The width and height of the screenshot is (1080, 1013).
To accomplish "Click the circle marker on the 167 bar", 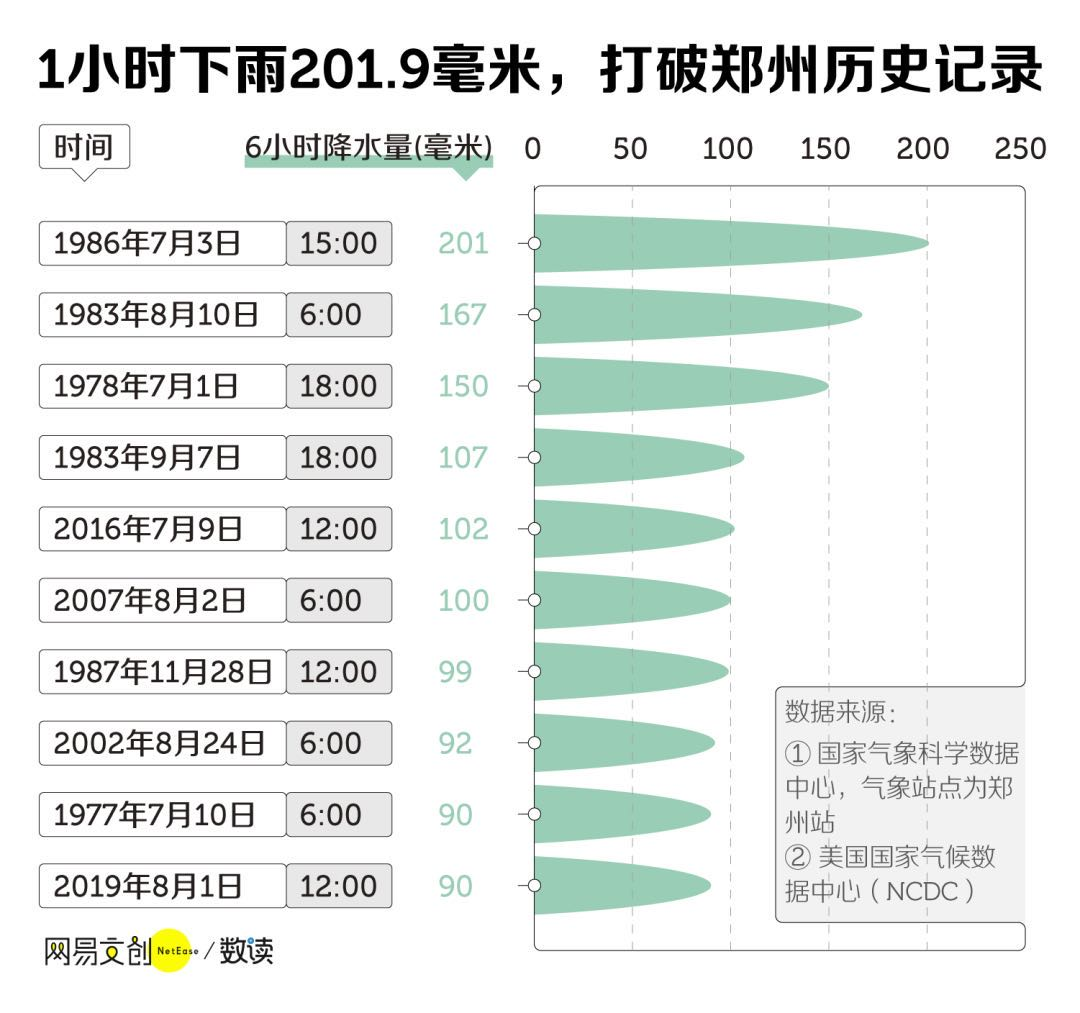I will [x=534, y=315].
